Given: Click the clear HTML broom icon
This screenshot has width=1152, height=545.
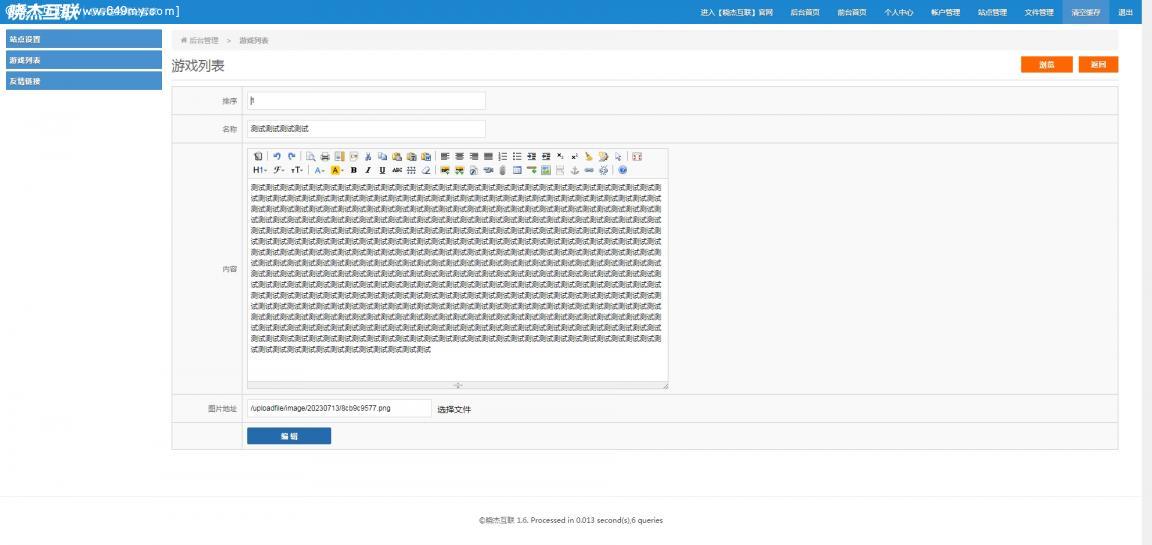Looking at the screenshot, I should click(x=588, y=156).
